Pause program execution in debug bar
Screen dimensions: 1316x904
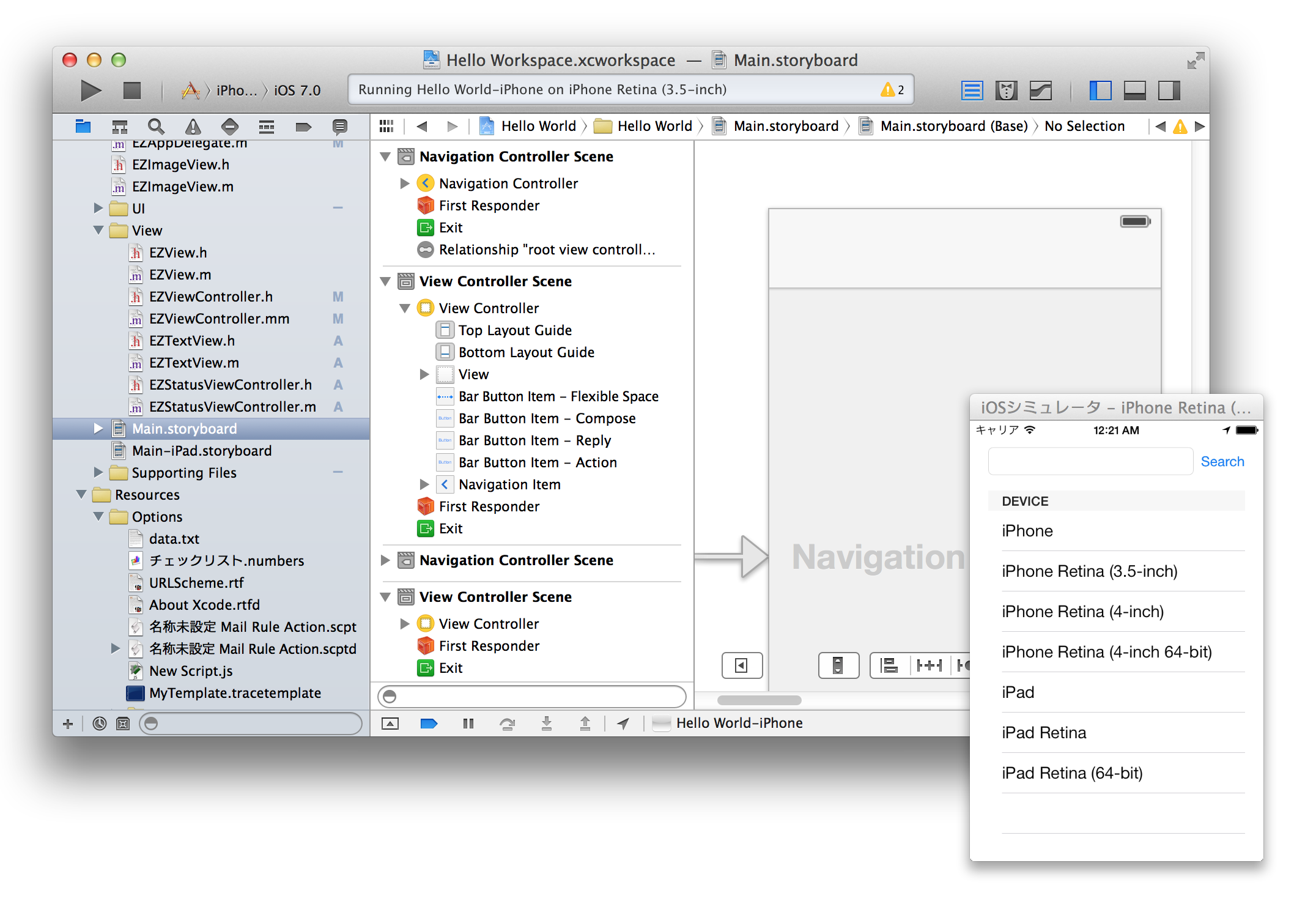tap(468, 724)
